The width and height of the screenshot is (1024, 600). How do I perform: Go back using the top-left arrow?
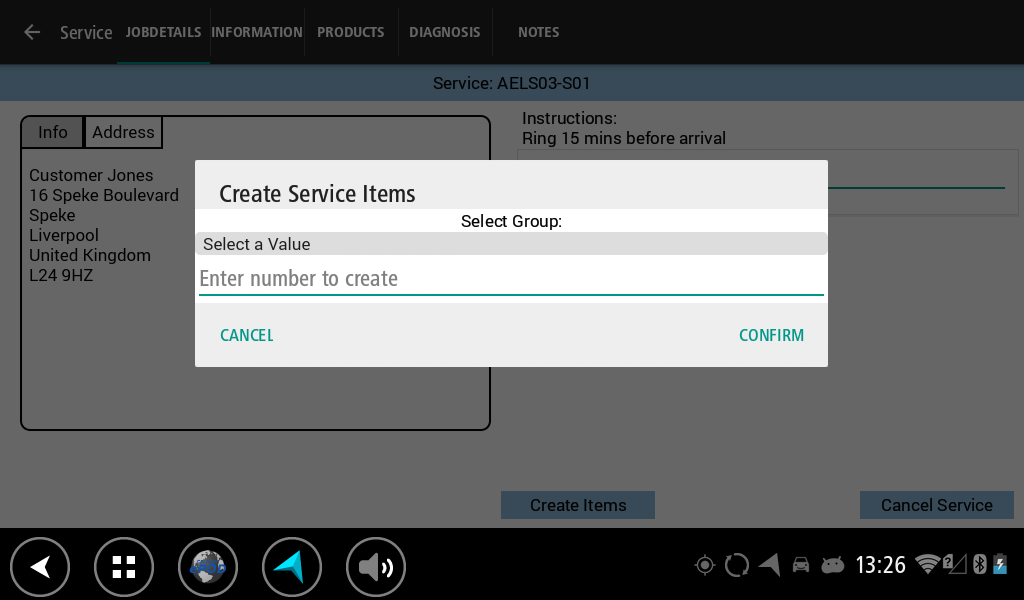(x=31, y=32)
